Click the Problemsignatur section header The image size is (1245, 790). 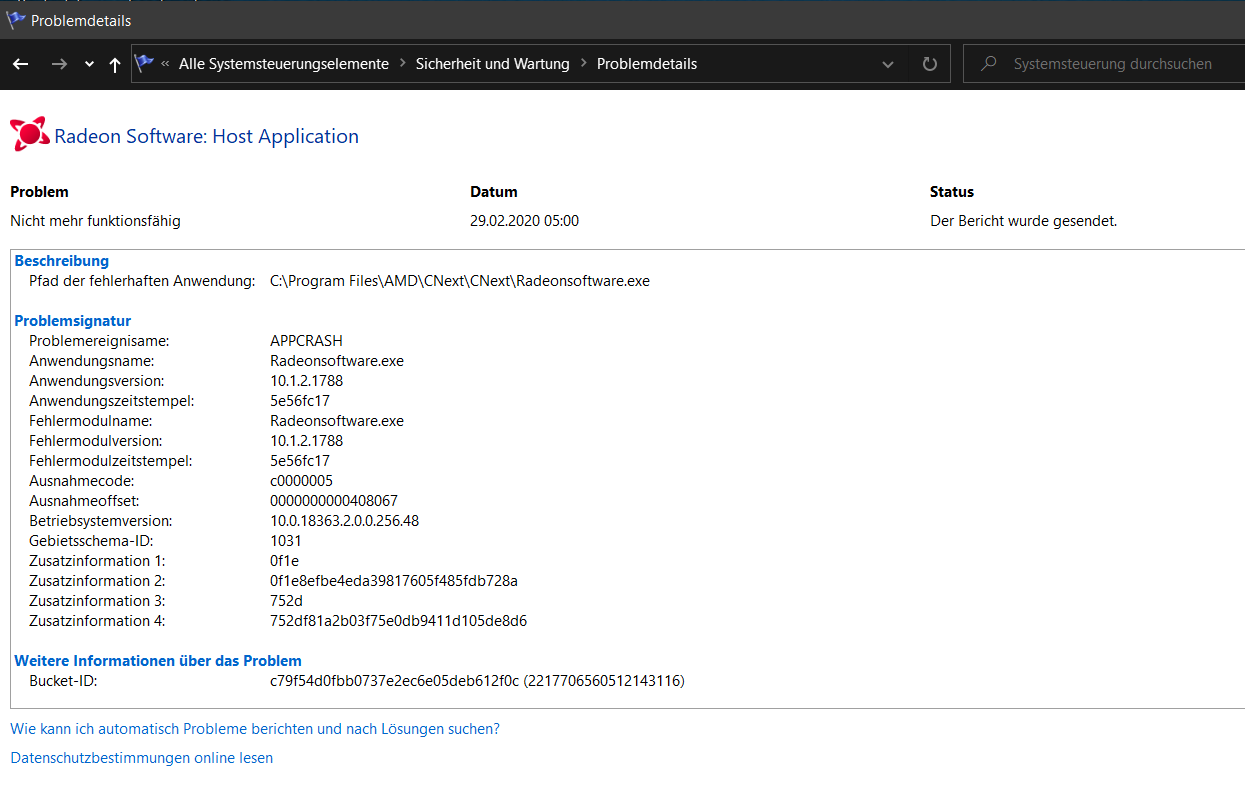pyautogui.click(x=73, y=321)
